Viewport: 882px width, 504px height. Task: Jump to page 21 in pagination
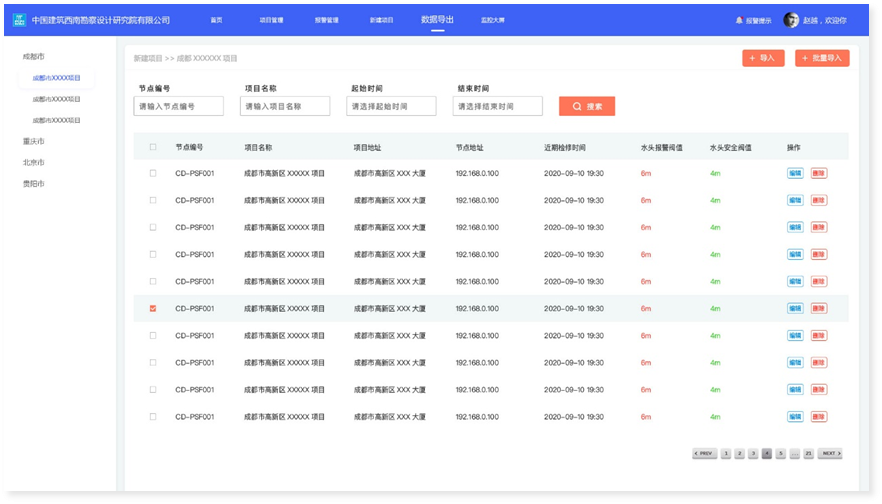(x=808, y=453)
